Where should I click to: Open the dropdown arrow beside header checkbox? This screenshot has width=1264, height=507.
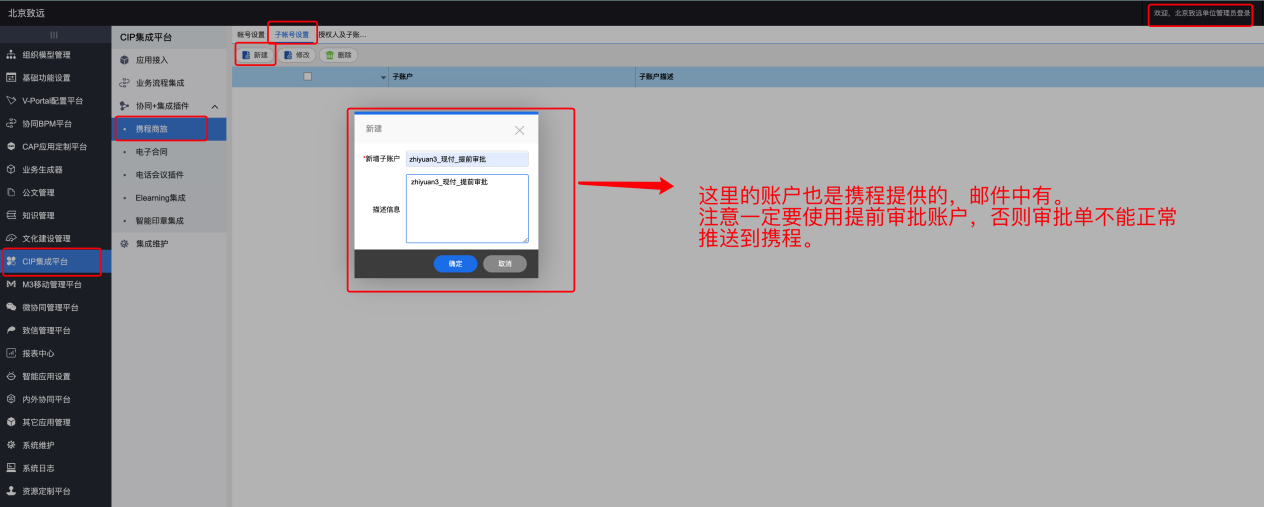tap(383, 77)
